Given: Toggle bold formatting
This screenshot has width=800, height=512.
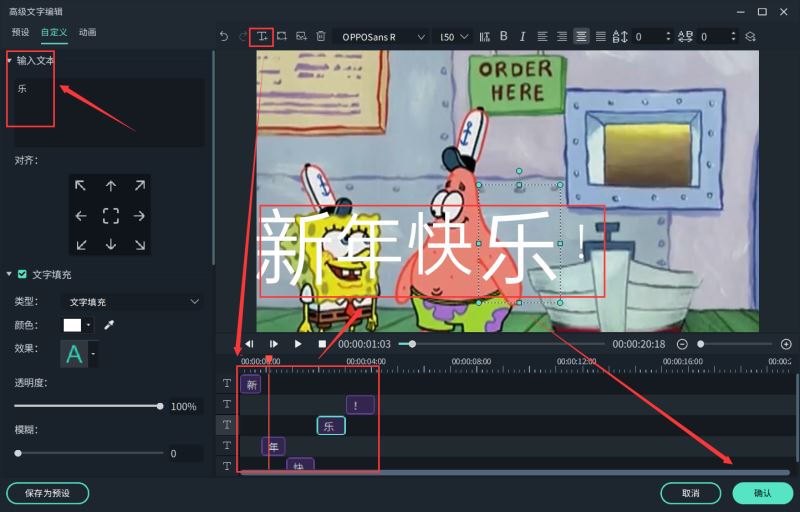Looking at the screenshot, I should point(504,36).
